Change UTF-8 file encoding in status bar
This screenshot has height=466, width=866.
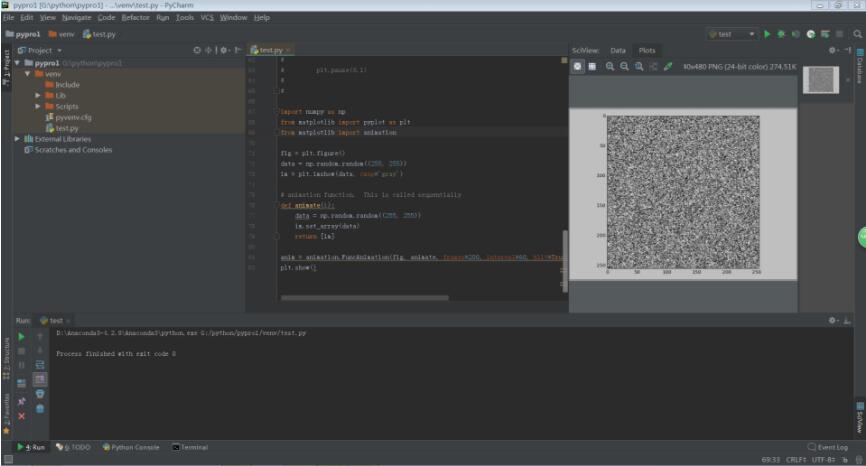pyautogui.click(x=823, y=459)
